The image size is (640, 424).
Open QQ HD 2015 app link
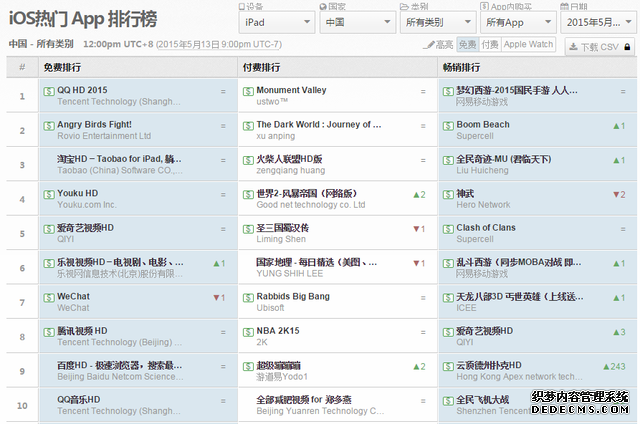click(x=82, y=90)
